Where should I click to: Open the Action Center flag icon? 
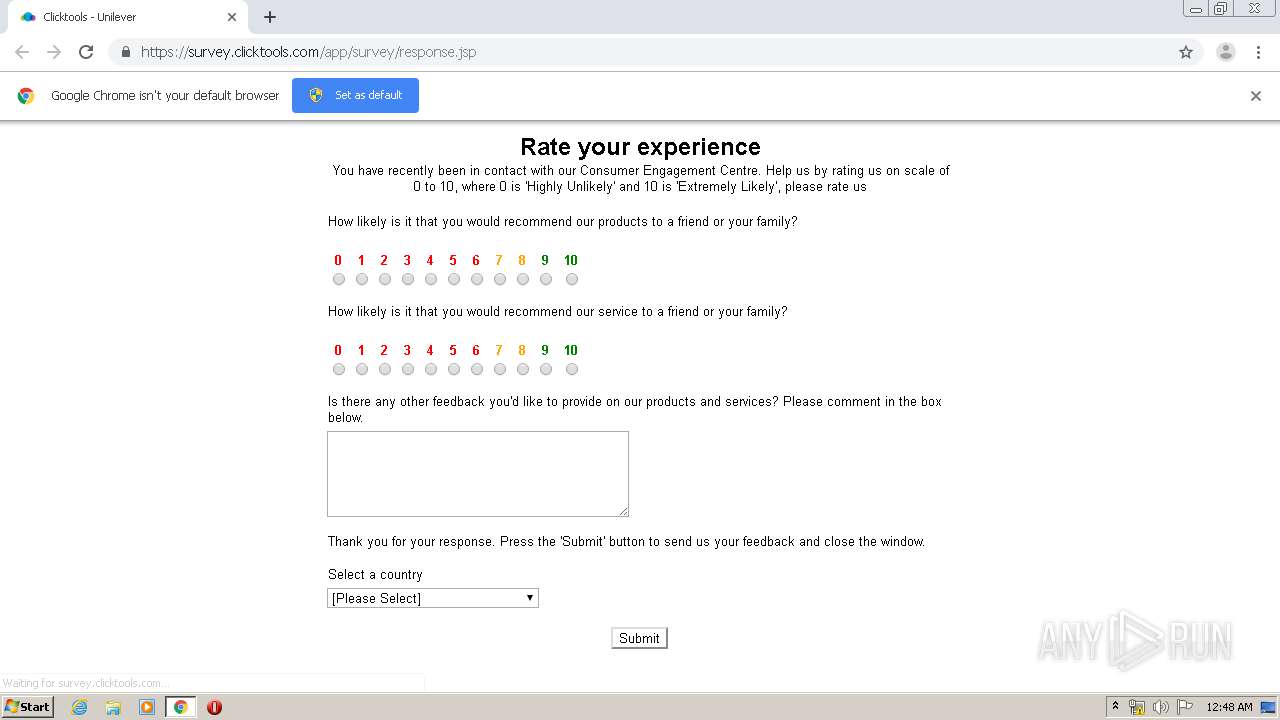click(x=1185, y=707)
